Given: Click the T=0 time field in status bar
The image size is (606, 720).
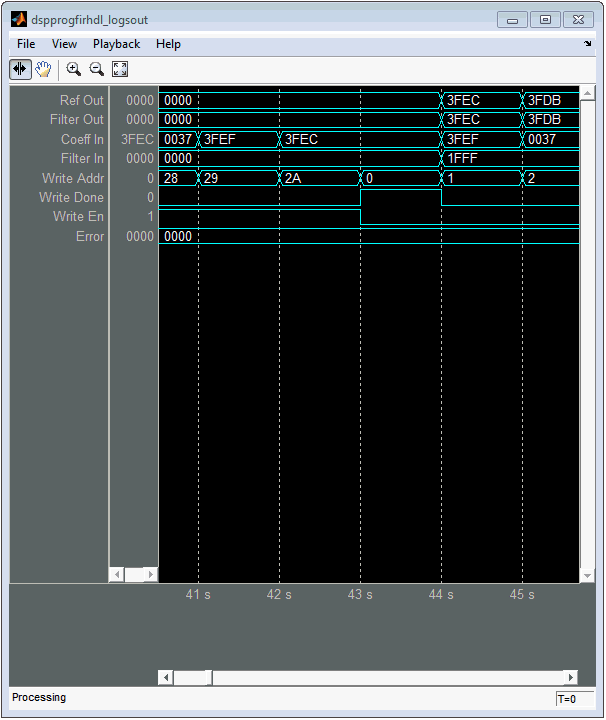Looking at the screenshot, I should 574,698.
